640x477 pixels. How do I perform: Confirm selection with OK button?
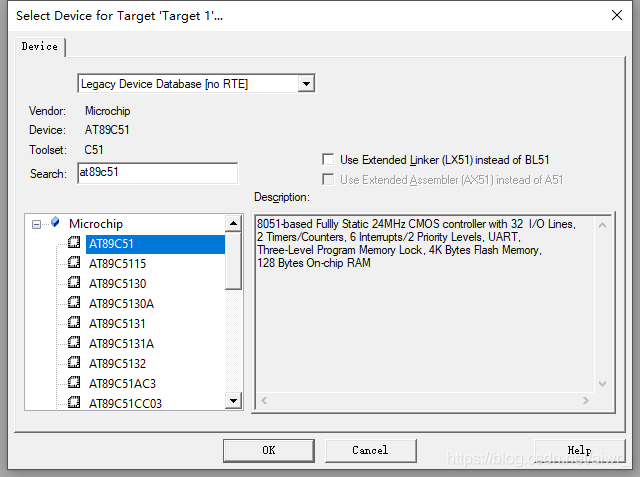coord(269,450)
